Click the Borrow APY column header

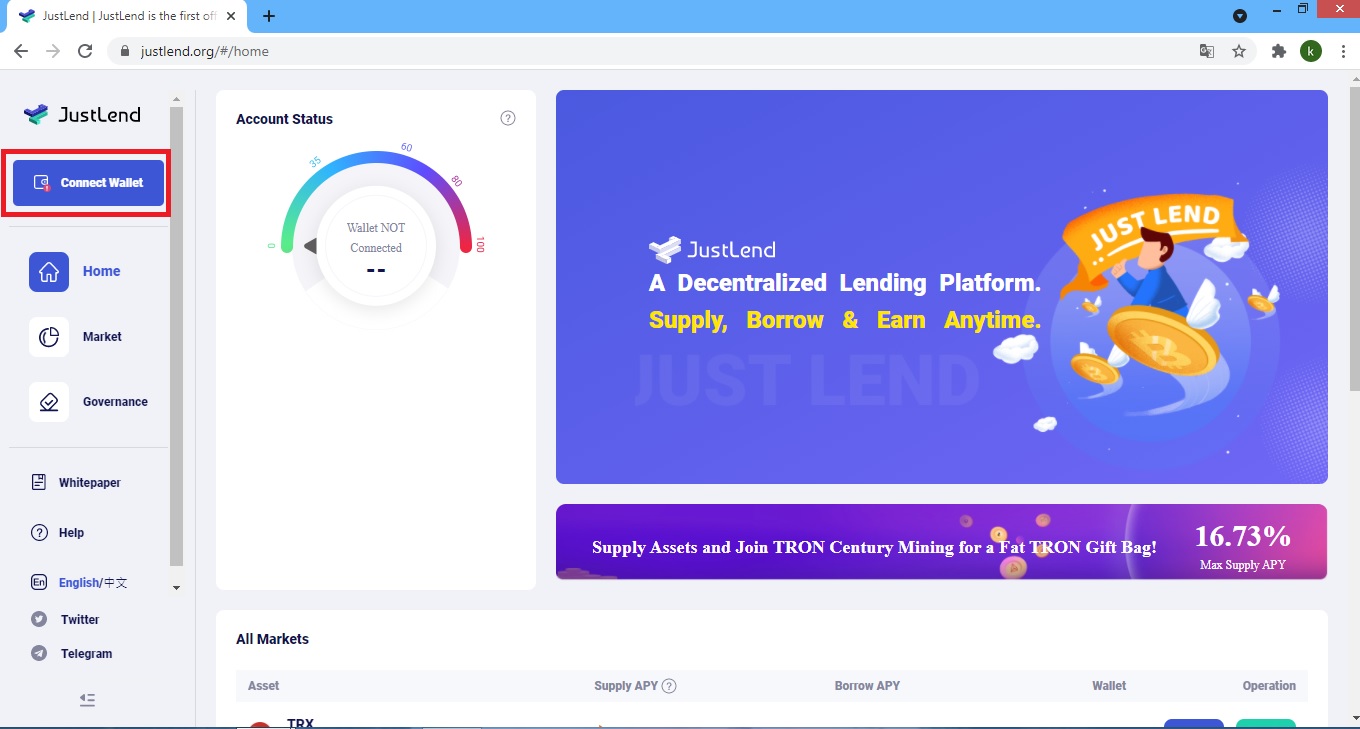pos(867,686)
